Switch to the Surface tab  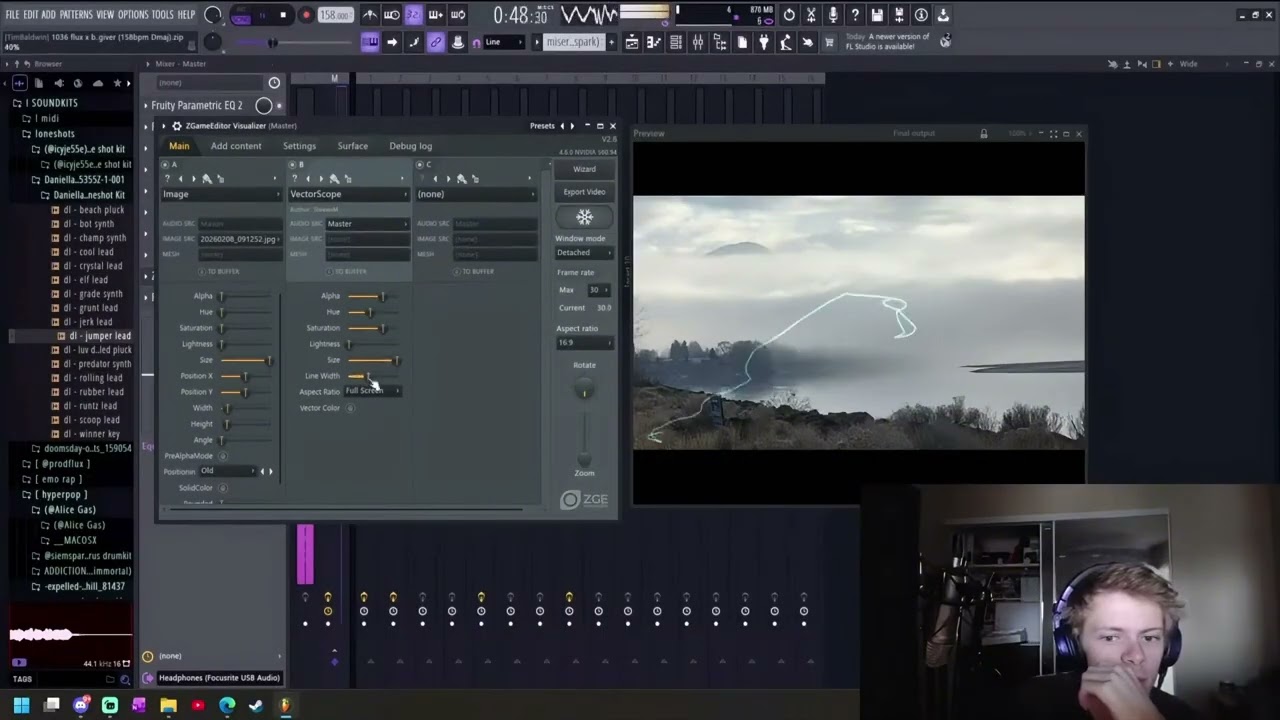coord(353,146)
